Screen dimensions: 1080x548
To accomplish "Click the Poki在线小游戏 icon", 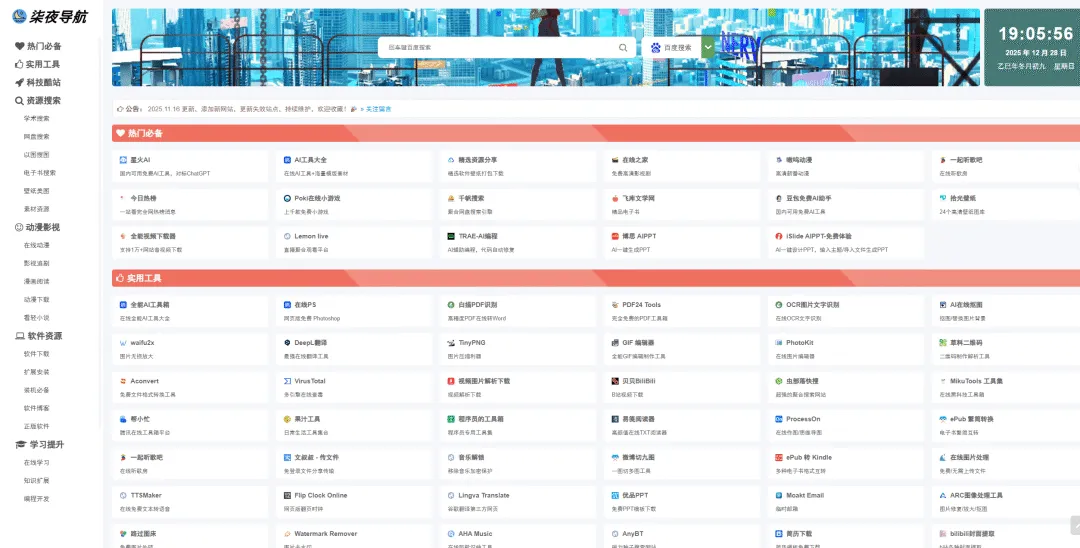I will [287, 198].
